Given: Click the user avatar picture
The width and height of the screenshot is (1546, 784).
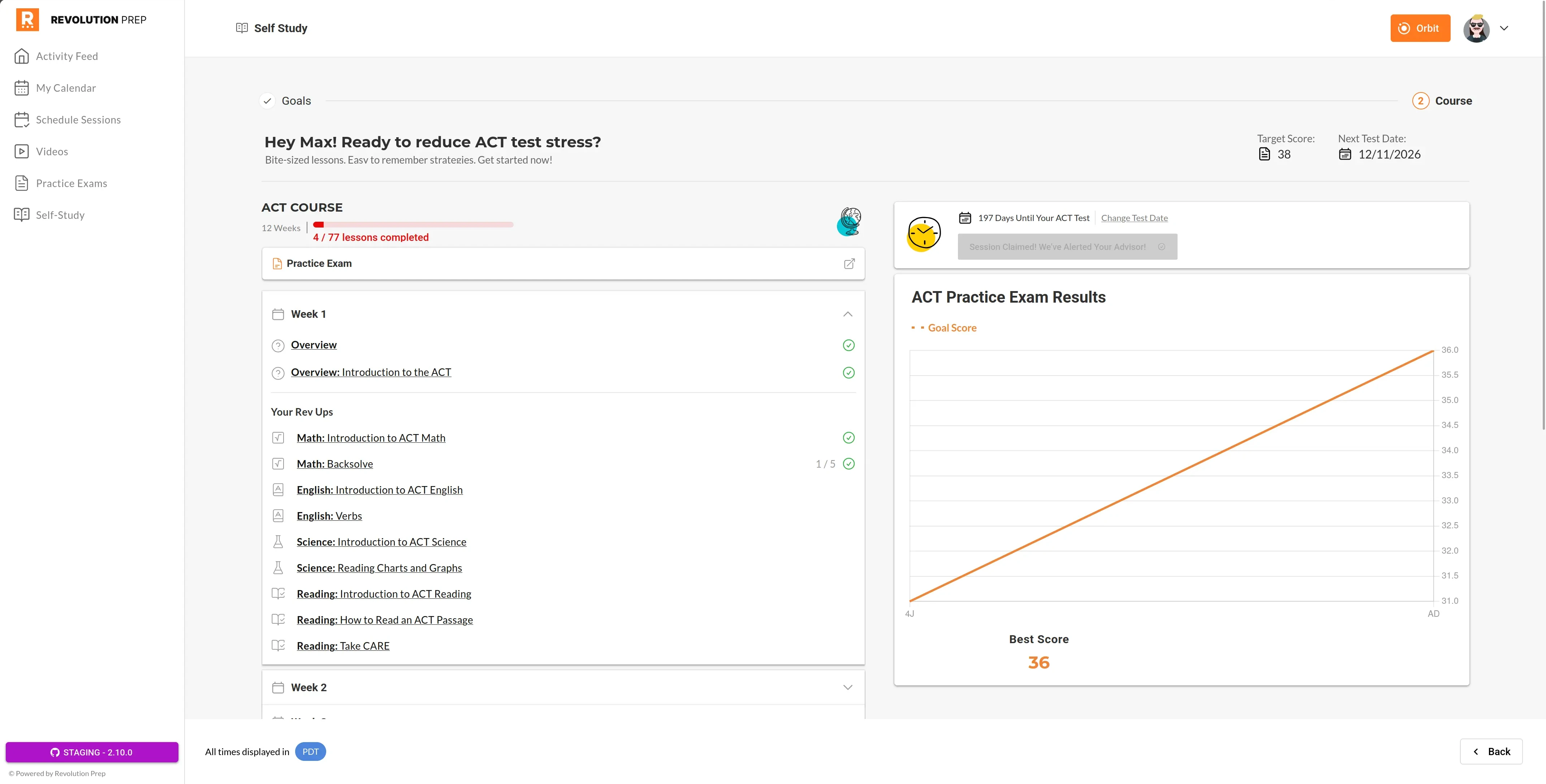Looking at the screenshot, I should point(1476,28).
